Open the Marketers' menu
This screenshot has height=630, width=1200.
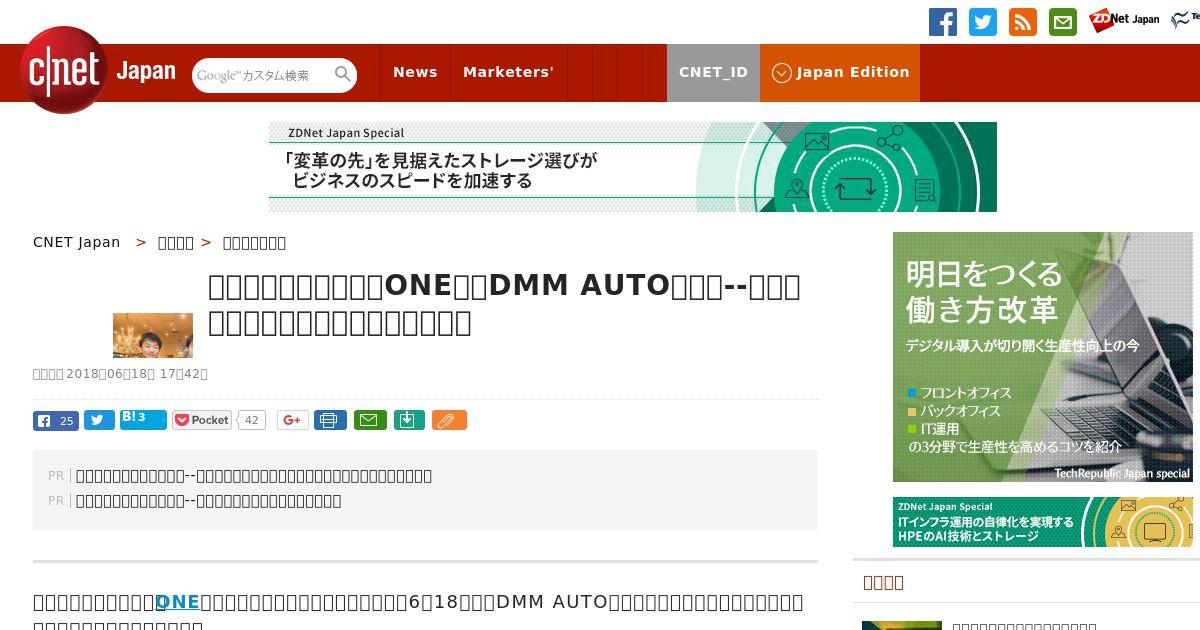(508, 72)
